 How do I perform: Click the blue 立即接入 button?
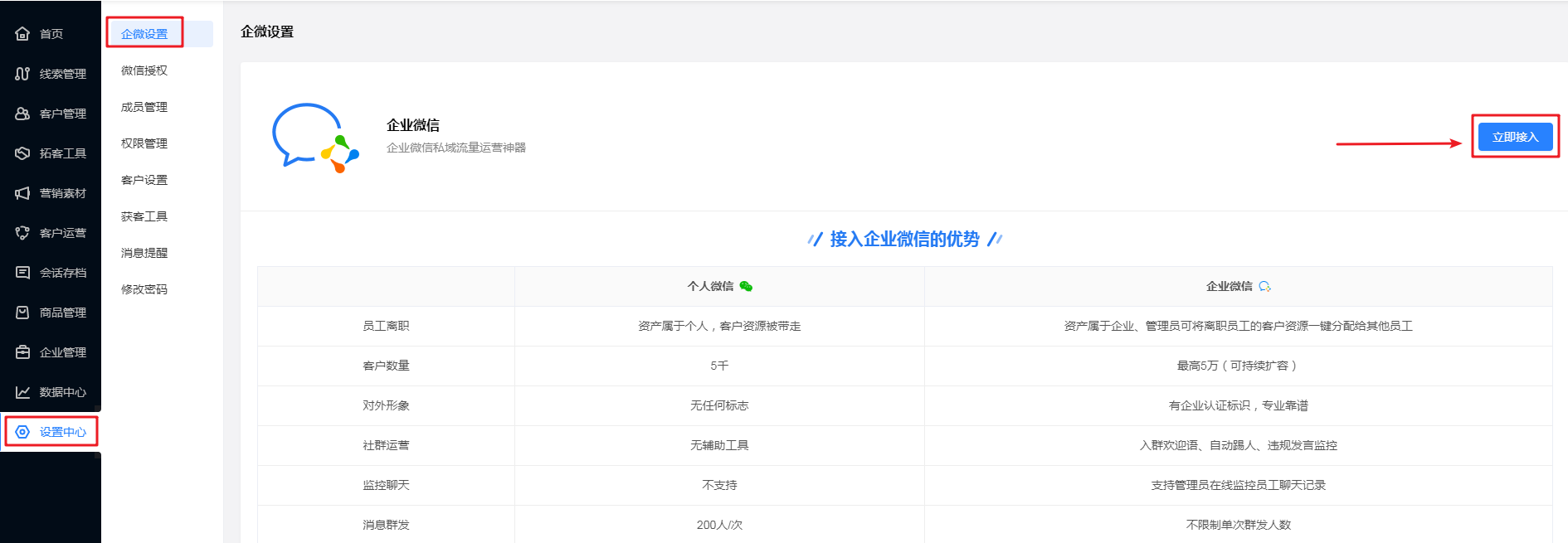[1515, 137]
